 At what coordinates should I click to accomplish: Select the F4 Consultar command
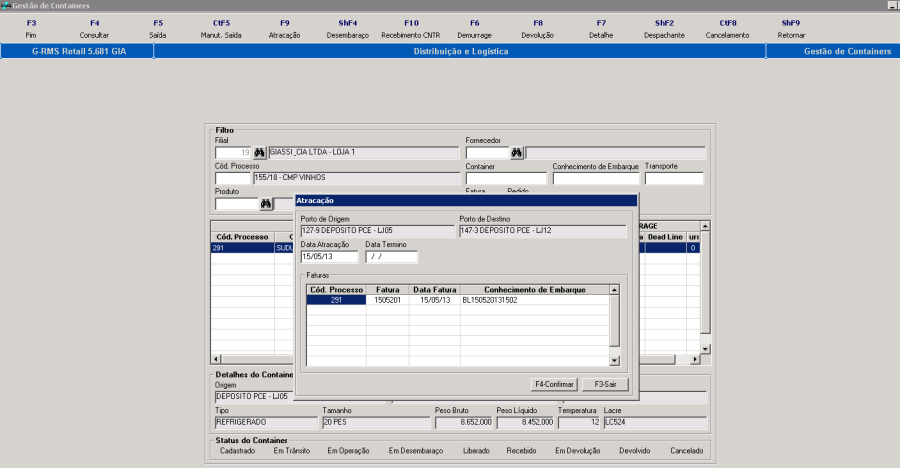click(x=94, y=29)
